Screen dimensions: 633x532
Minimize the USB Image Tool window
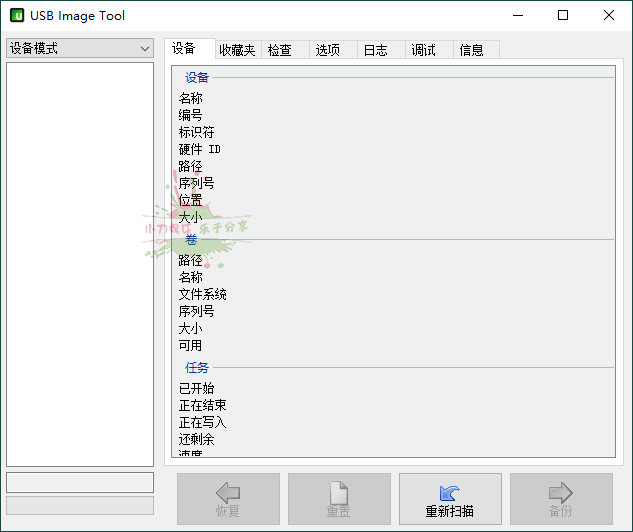tap(517, 16)
